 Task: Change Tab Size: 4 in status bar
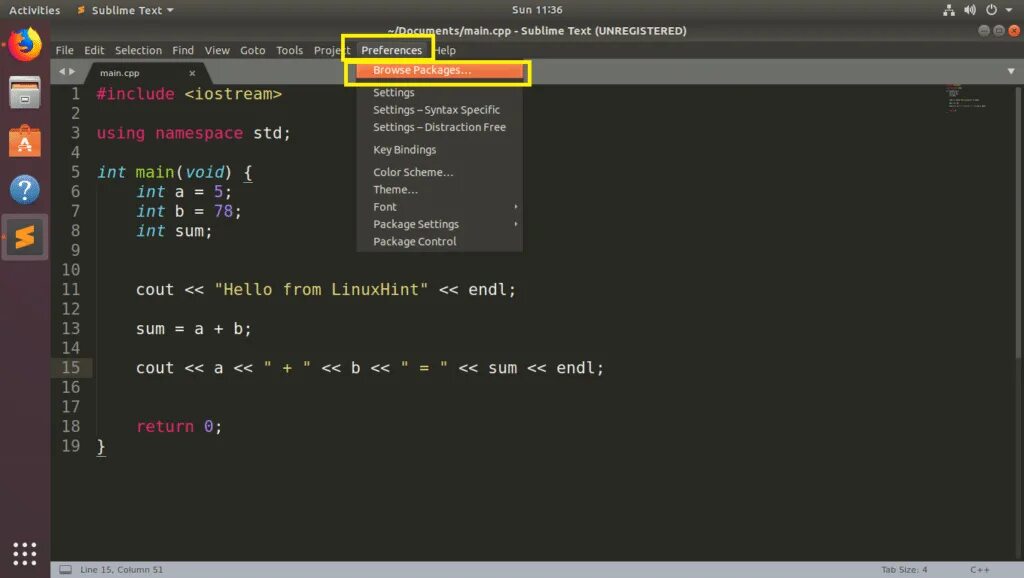click(x=904, y=570)
